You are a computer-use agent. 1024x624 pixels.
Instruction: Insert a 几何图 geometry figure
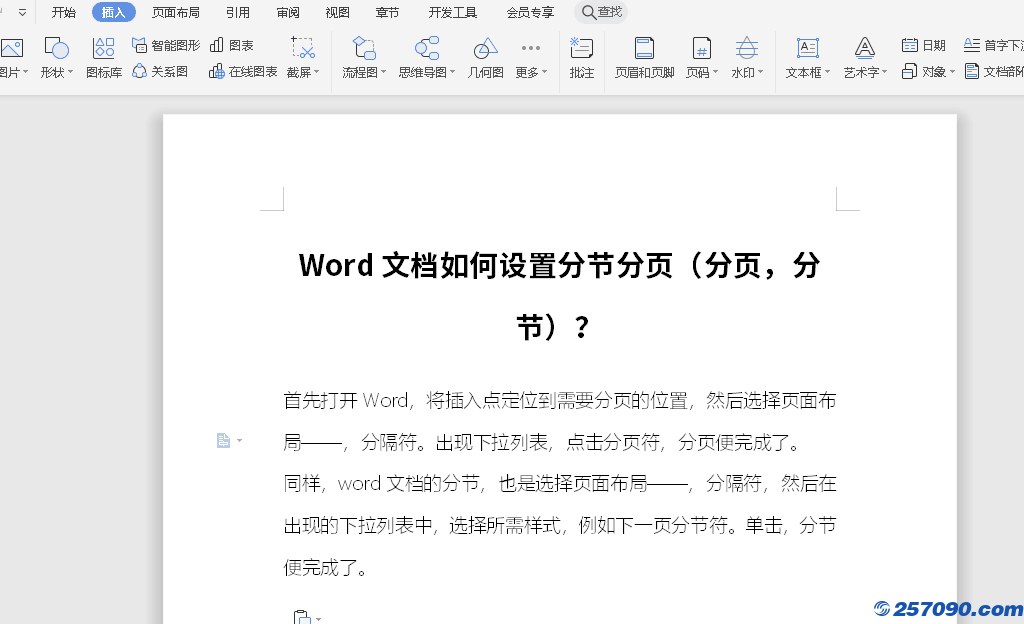click(x=485, y=57)
